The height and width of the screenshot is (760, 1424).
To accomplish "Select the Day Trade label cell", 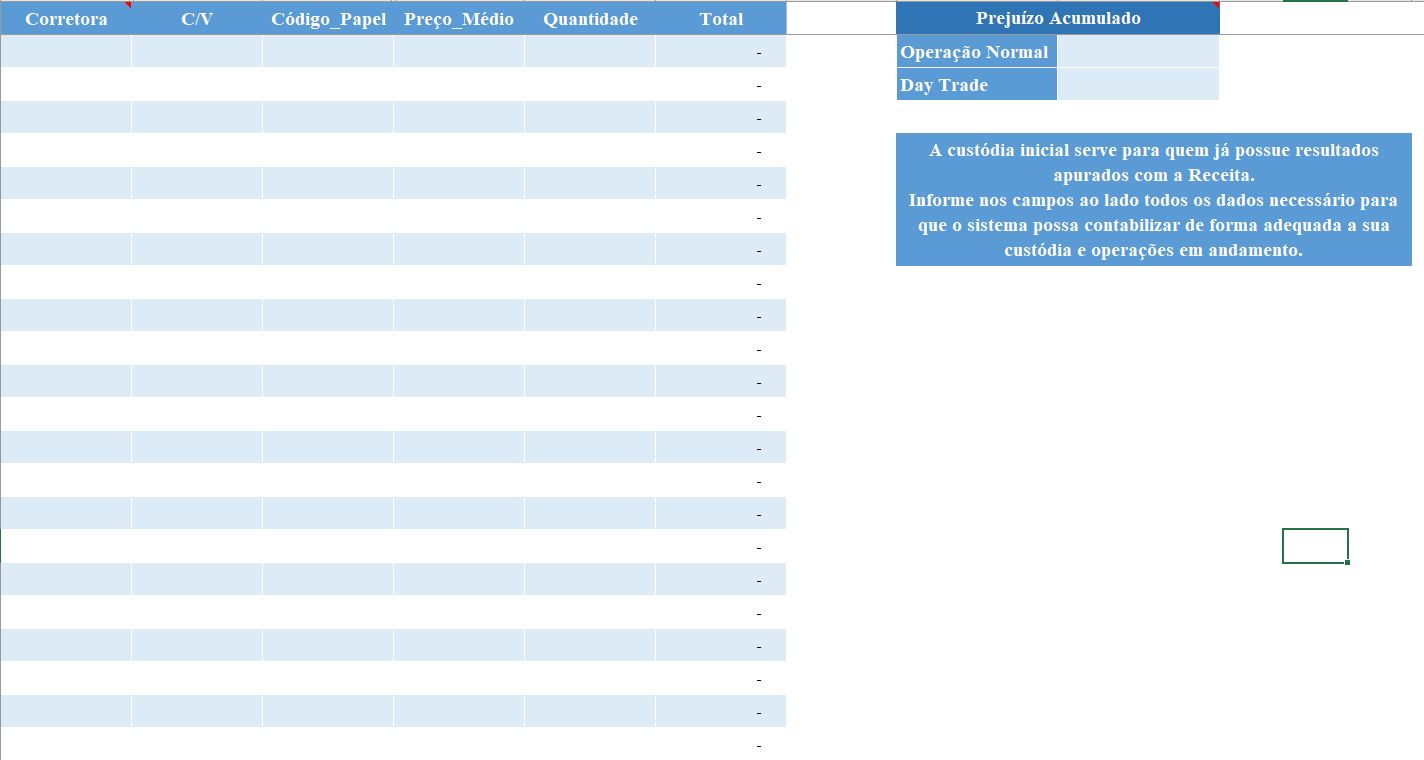I will [976, 85].
